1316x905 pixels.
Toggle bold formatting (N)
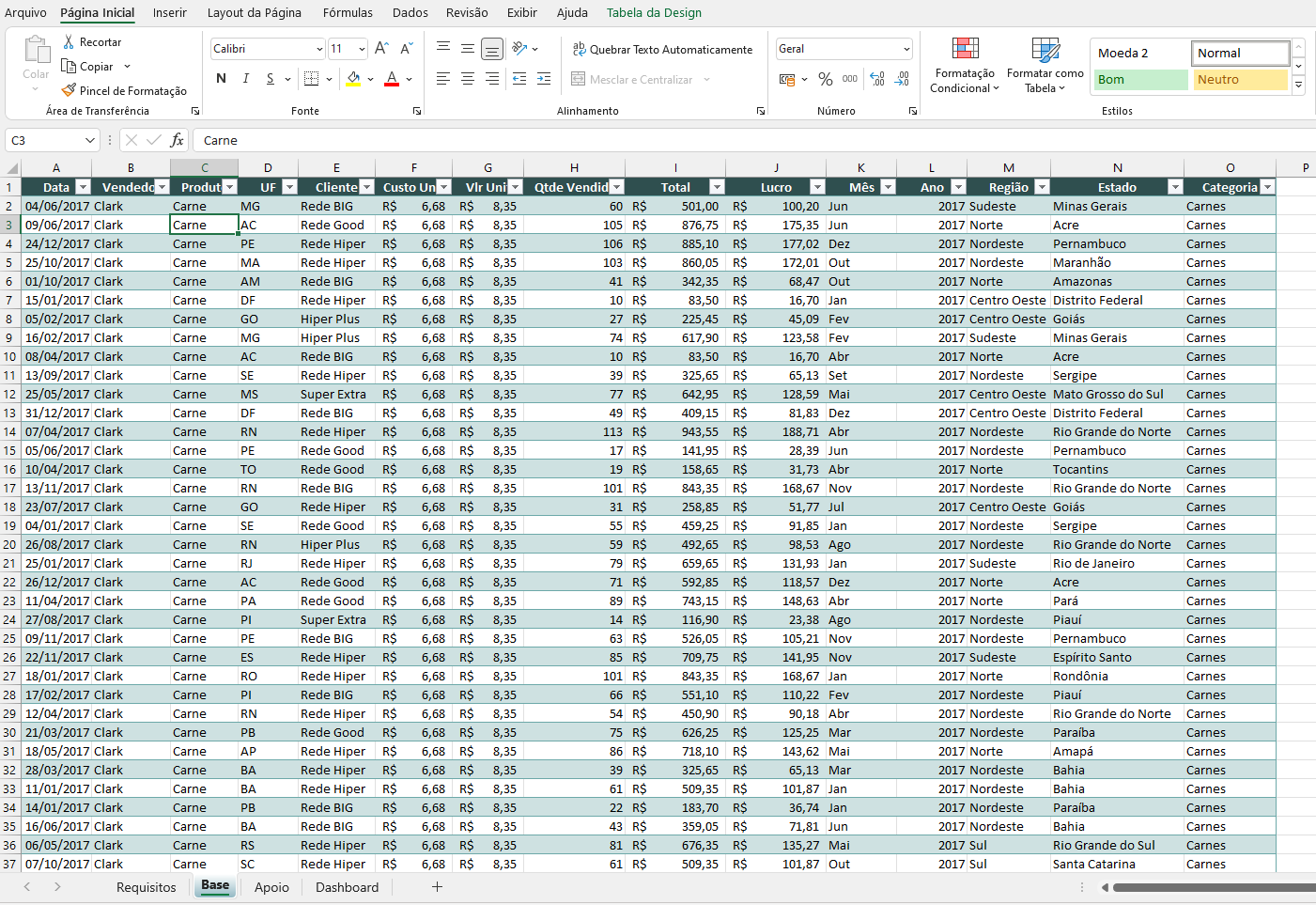[x=221, y=79]
